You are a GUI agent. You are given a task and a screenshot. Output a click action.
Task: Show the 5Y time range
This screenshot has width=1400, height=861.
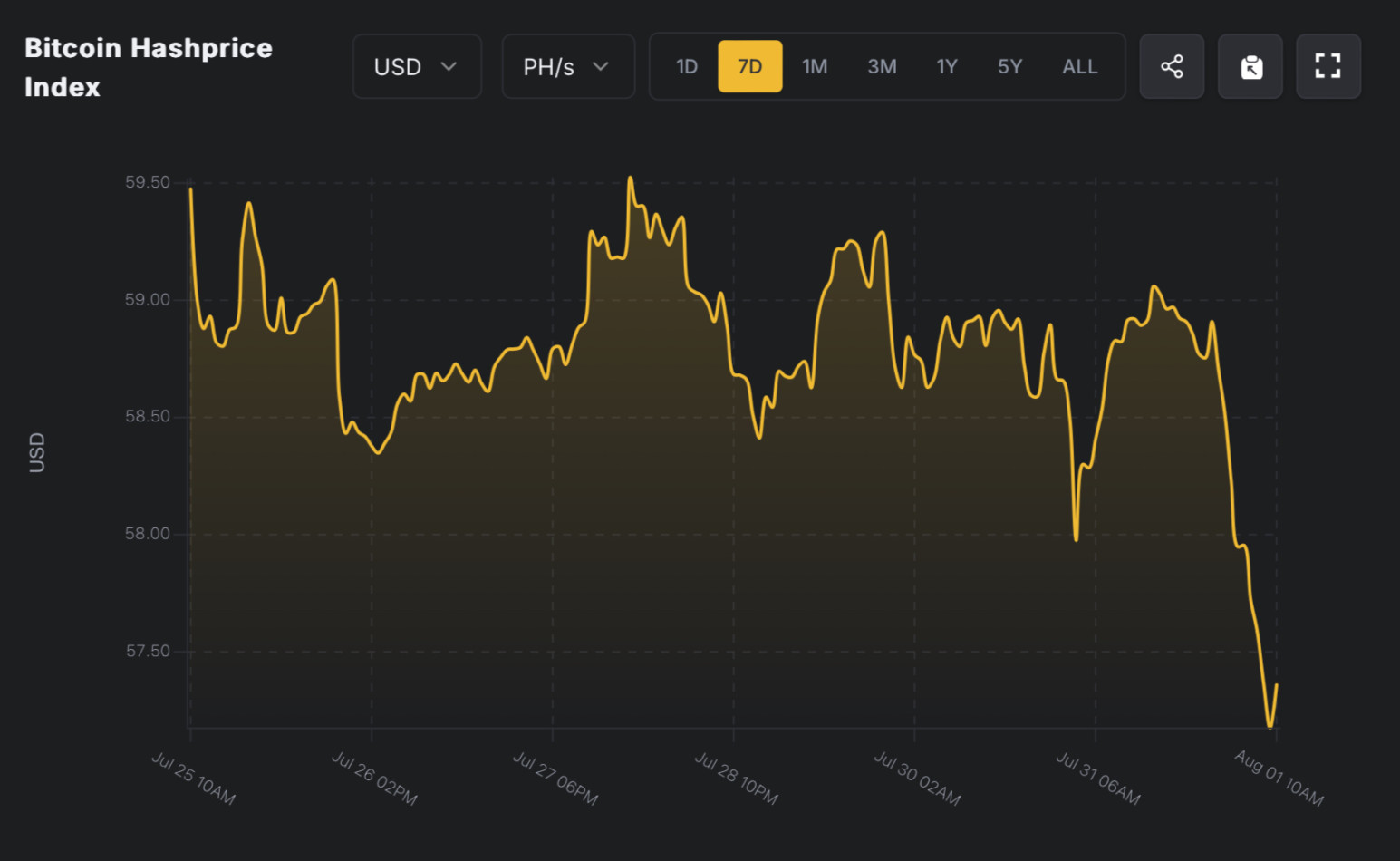(x=1009, y=66)
